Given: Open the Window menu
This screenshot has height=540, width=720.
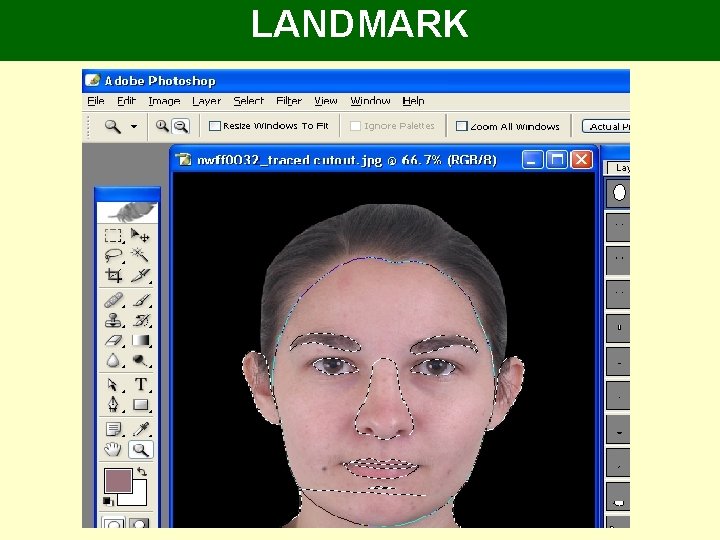Looking at the screenshot, I should coord(370,101).
